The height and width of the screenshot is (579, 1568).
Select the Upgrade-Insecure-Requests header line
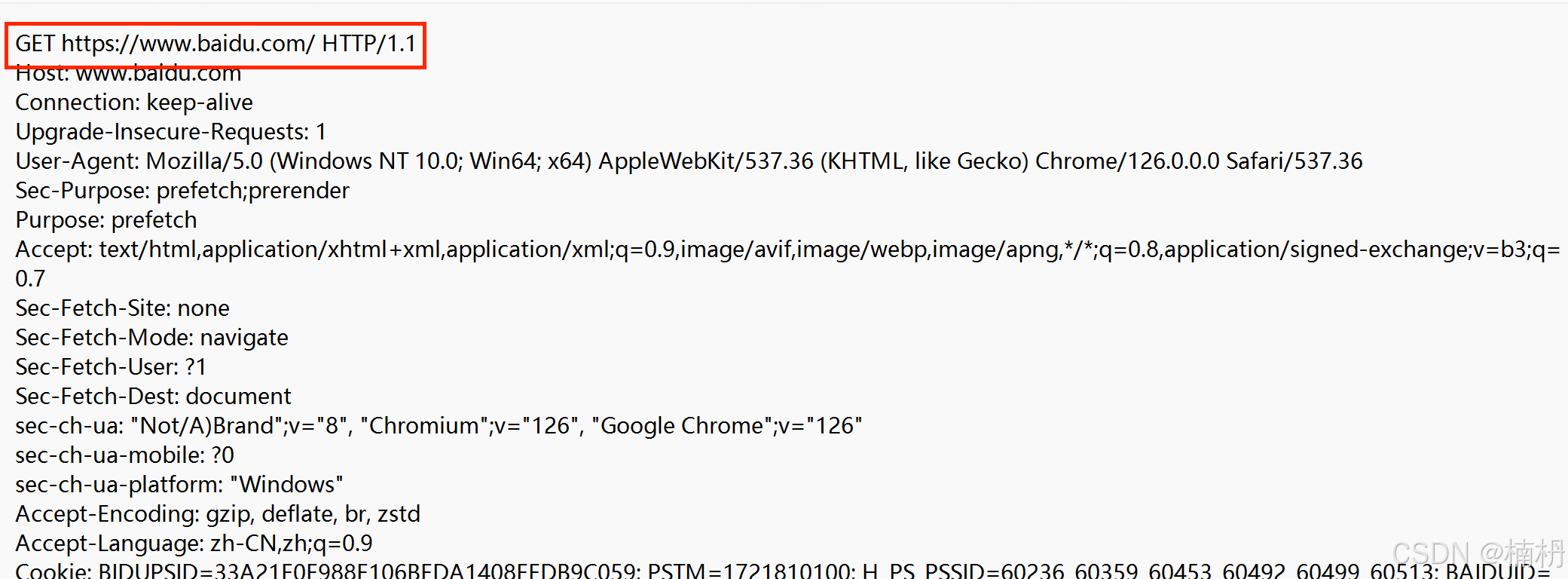(170, 132)
